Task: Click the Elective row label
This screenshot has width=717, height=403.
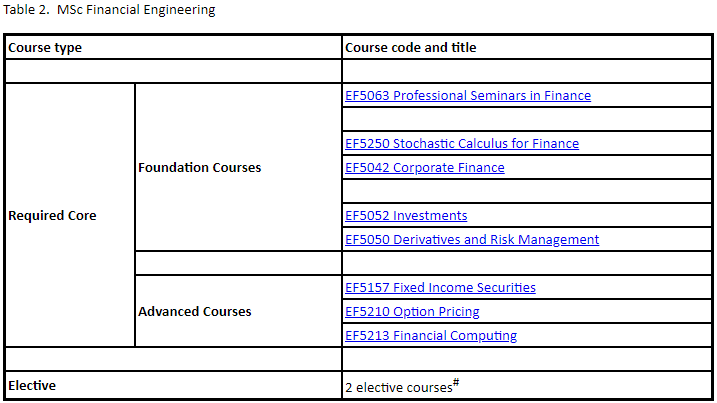Action: pos(173,386)
